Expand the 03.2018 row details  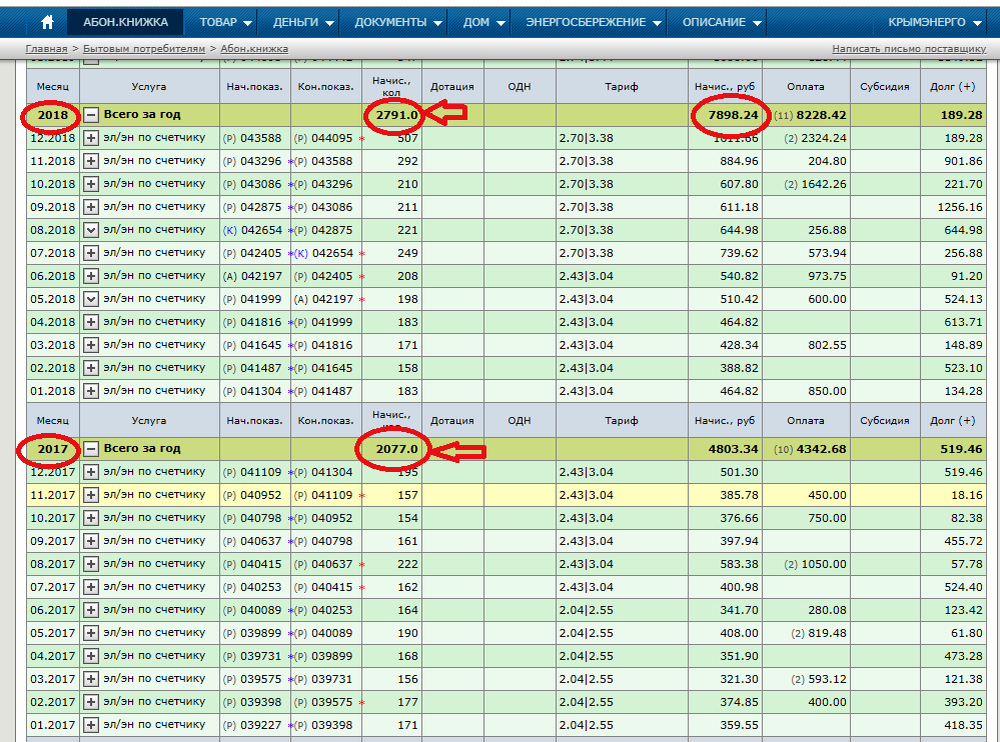91,345
